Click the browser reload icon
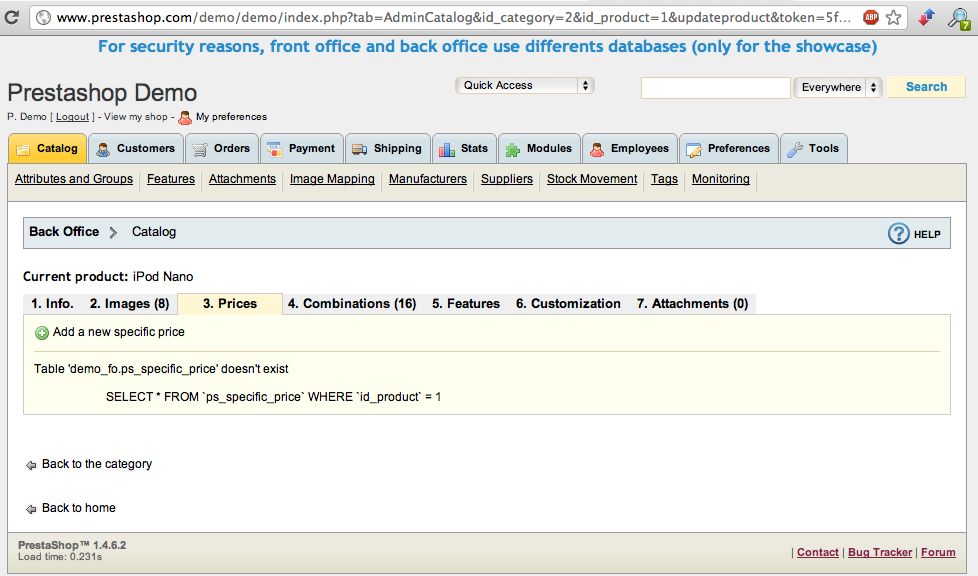This screenshot has width=978, height=576. (x=11, y=17)
